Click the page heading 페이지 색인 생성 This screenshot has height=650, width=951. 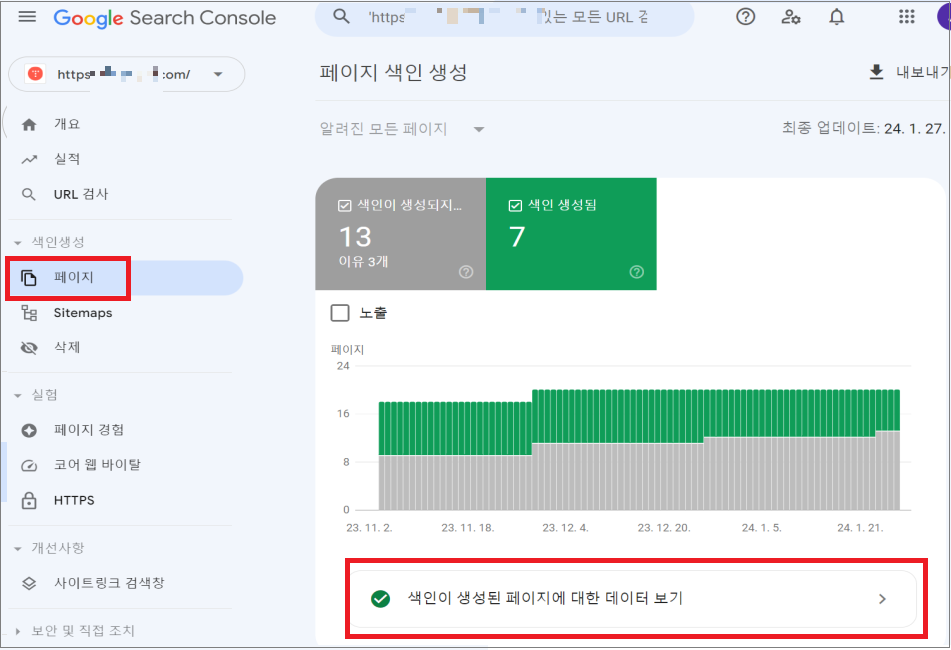pos(393,73)
